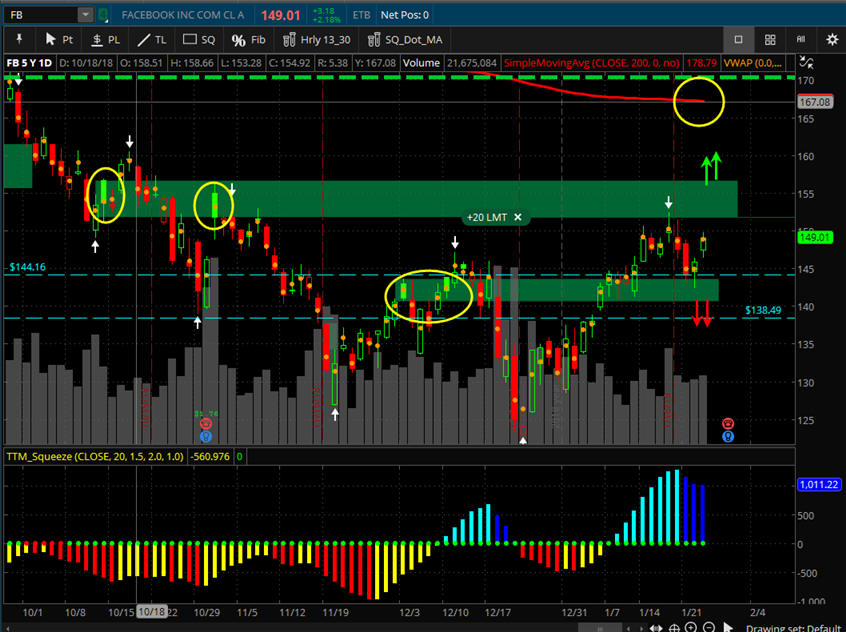
Task: Click the crosshair target icon
Action: (674, 628)
